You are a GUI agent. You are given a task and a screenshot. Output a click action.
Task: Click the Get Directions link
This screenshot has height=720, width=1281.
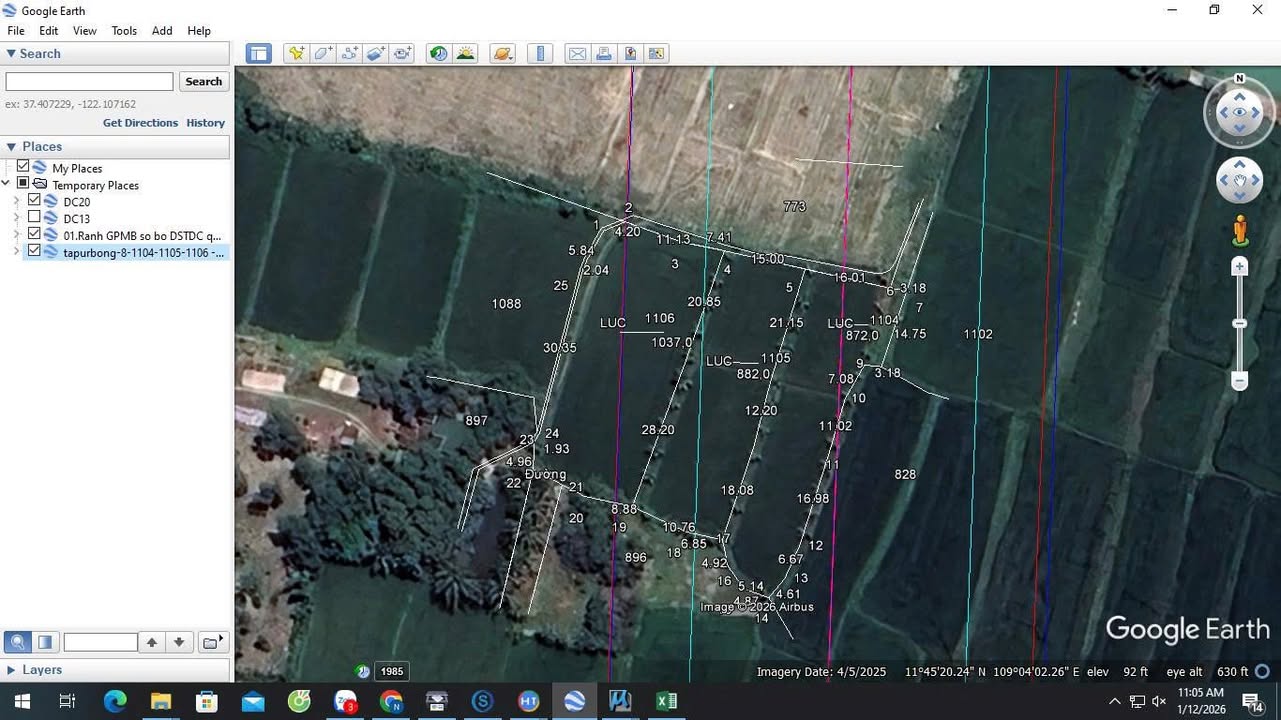(x=140, y=123)
